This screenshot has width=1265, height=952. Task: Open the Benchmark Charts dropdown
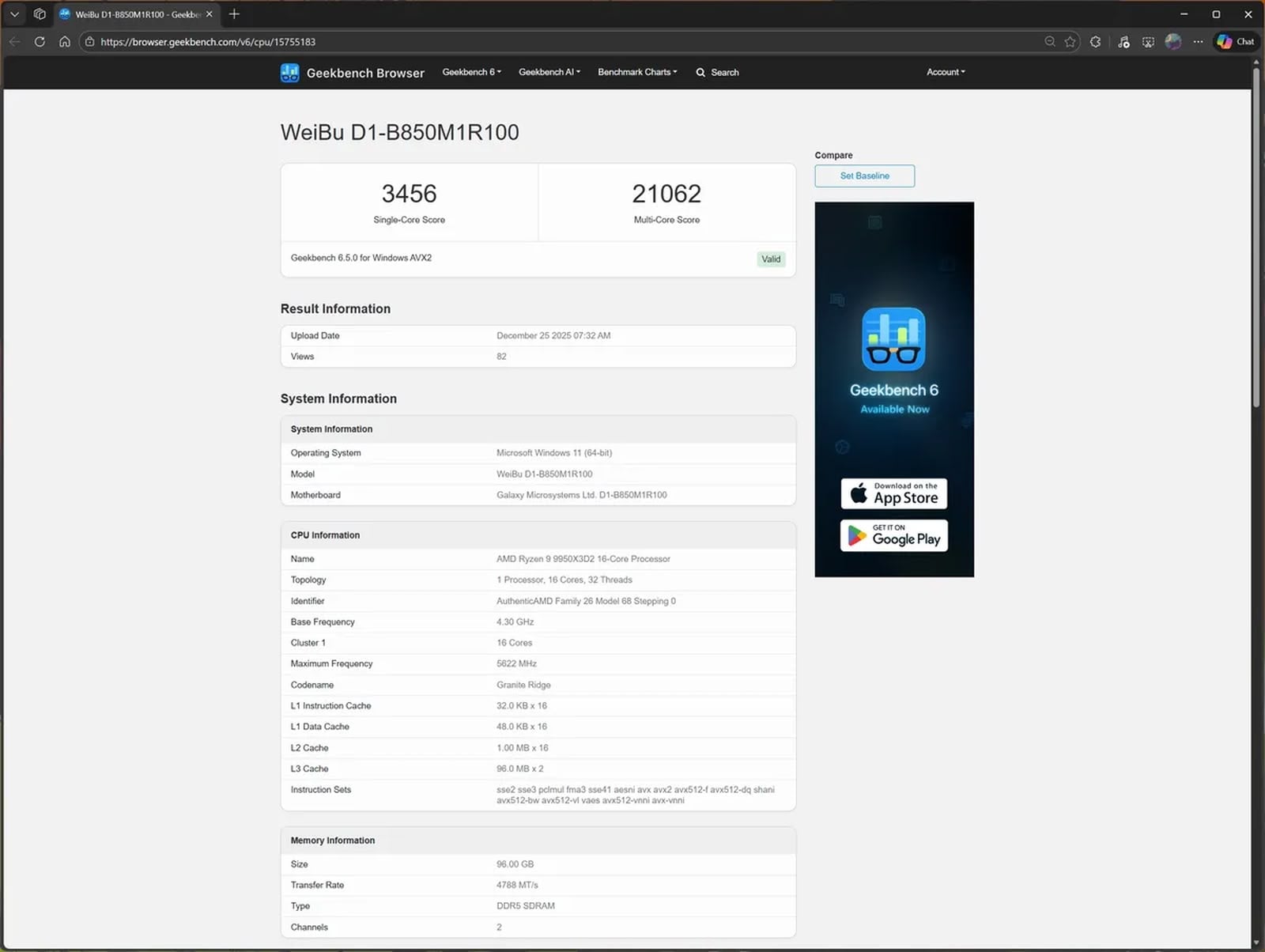pyautogui.click(x=636, y=72)
